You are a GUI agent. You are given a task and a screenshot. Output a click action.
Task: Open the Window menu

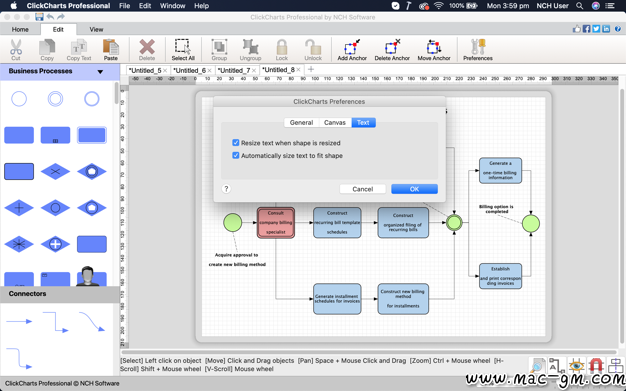coord(172,6)
